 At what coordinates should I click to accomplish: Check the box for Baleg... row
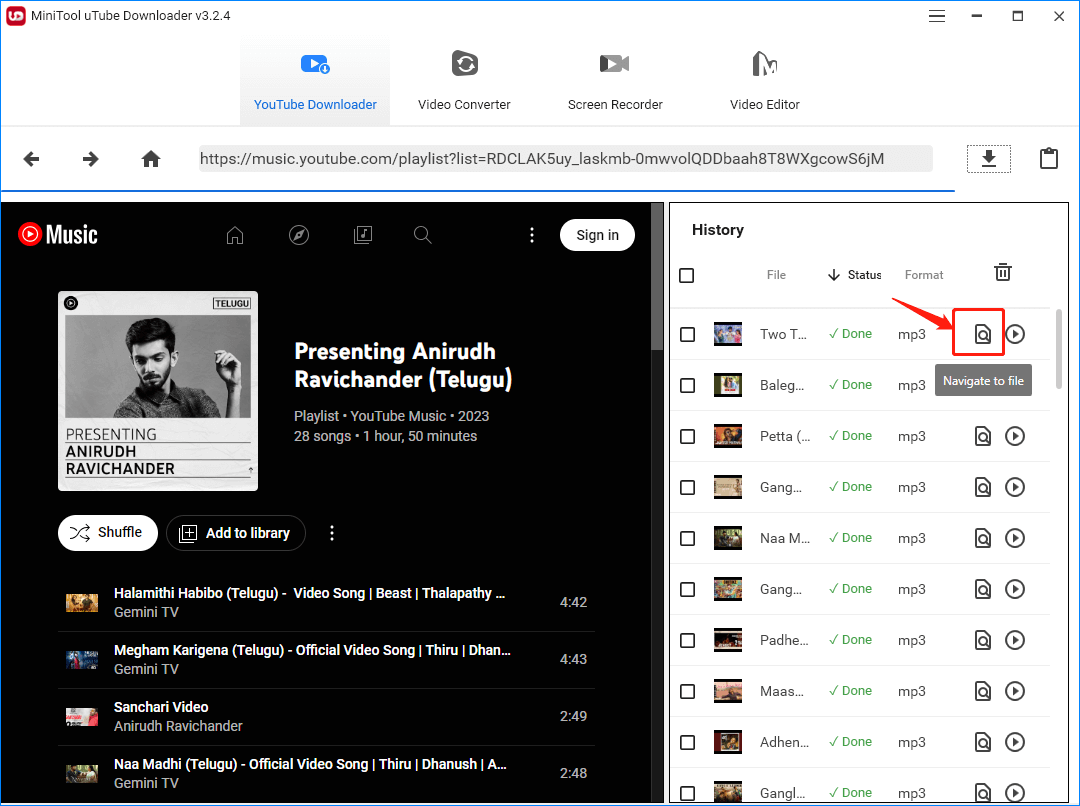687,385
